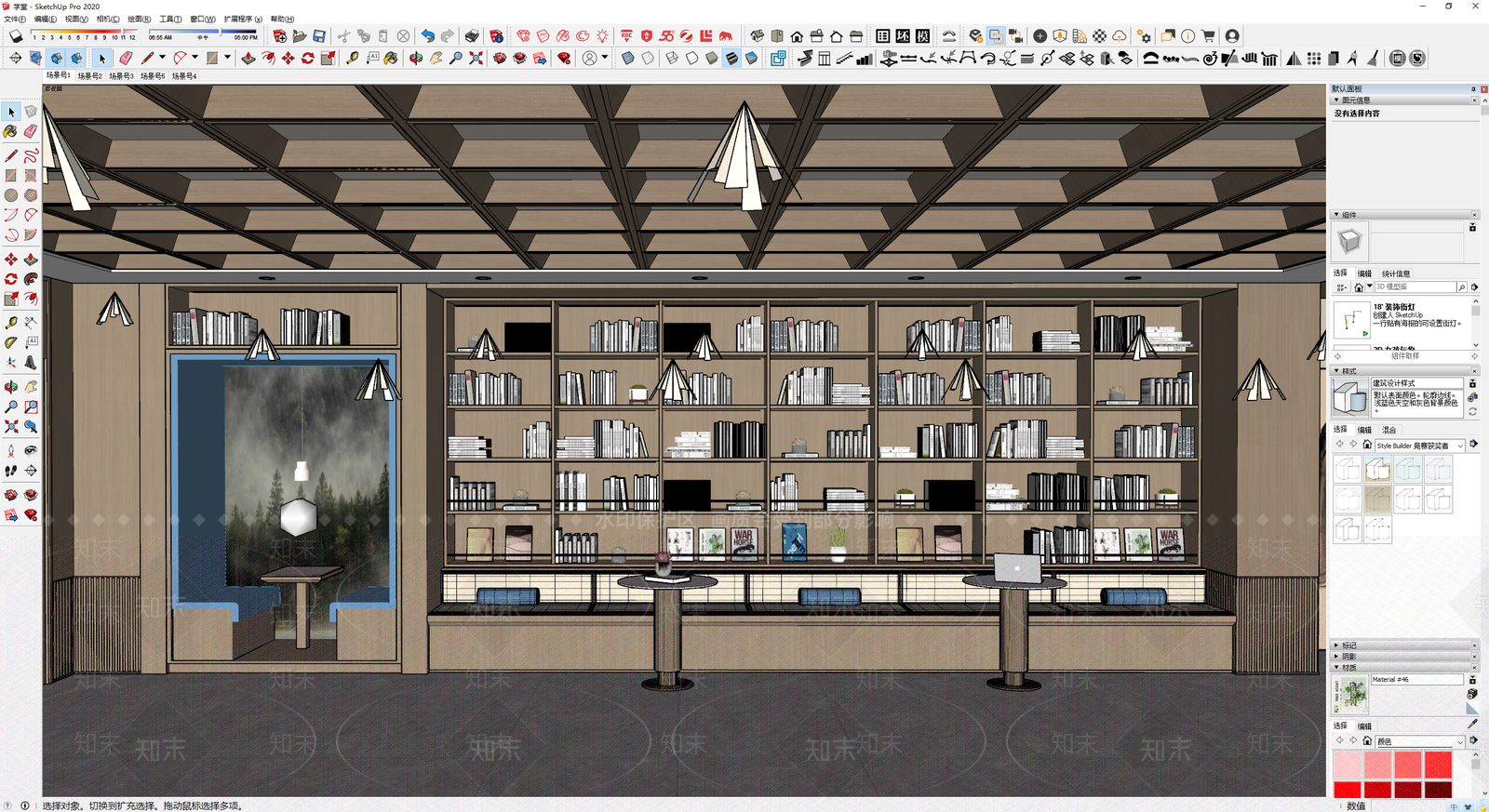Screen dimensions: 1489x812
Task: Activate the Protractor tool
Action: click(11, 343)
